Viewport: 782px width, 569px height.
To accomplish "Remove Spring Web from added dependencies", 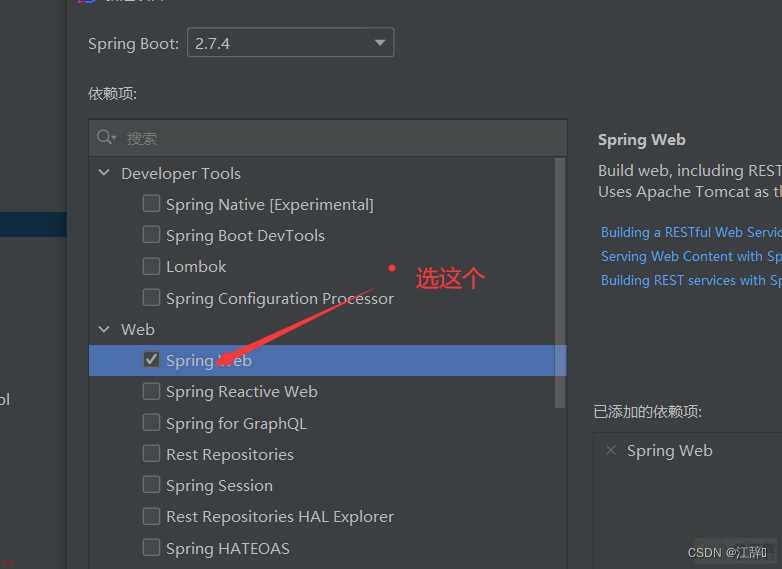I will coord(611,450).
